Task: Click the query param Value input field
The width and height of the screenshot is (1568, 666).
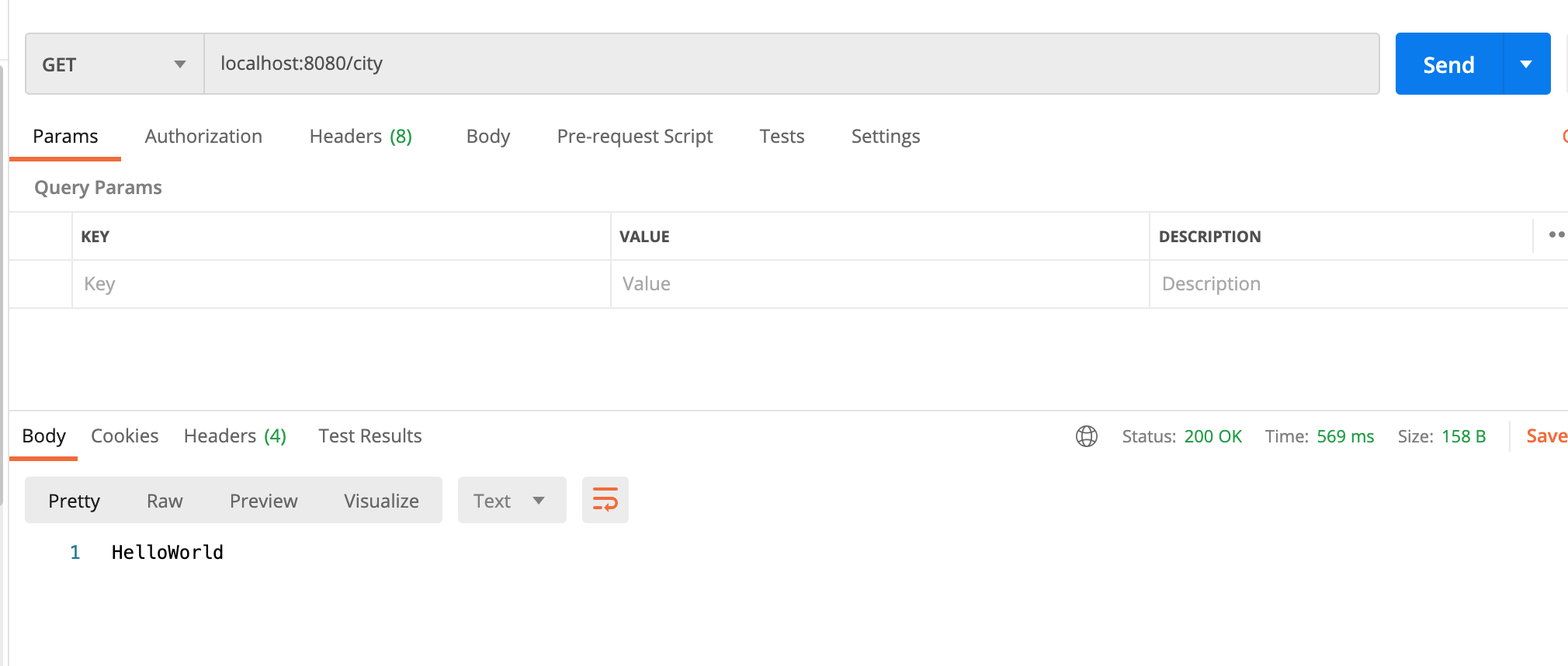Action: tap(880, 284)
